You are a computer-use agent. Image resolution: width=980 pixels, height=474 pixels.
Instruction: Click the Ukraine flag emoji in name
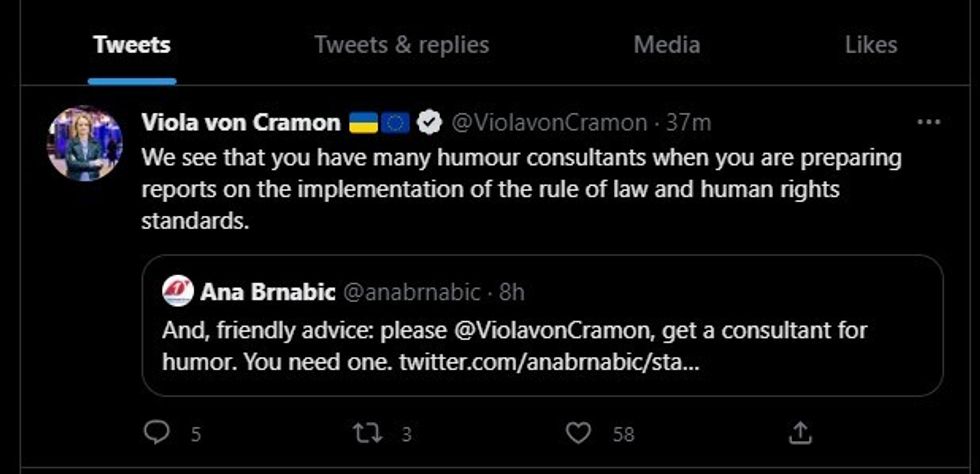[x=363, y=123]
